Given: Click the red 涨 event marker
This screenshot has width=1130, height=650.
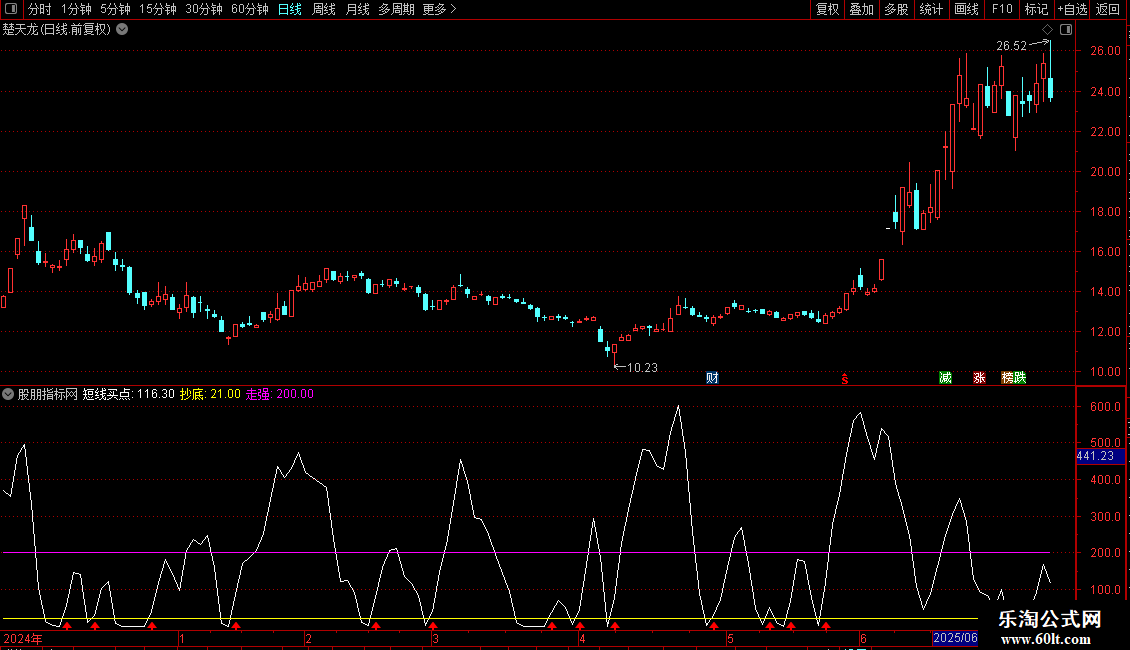Looking at the screenshot, I should click(979, 378).
